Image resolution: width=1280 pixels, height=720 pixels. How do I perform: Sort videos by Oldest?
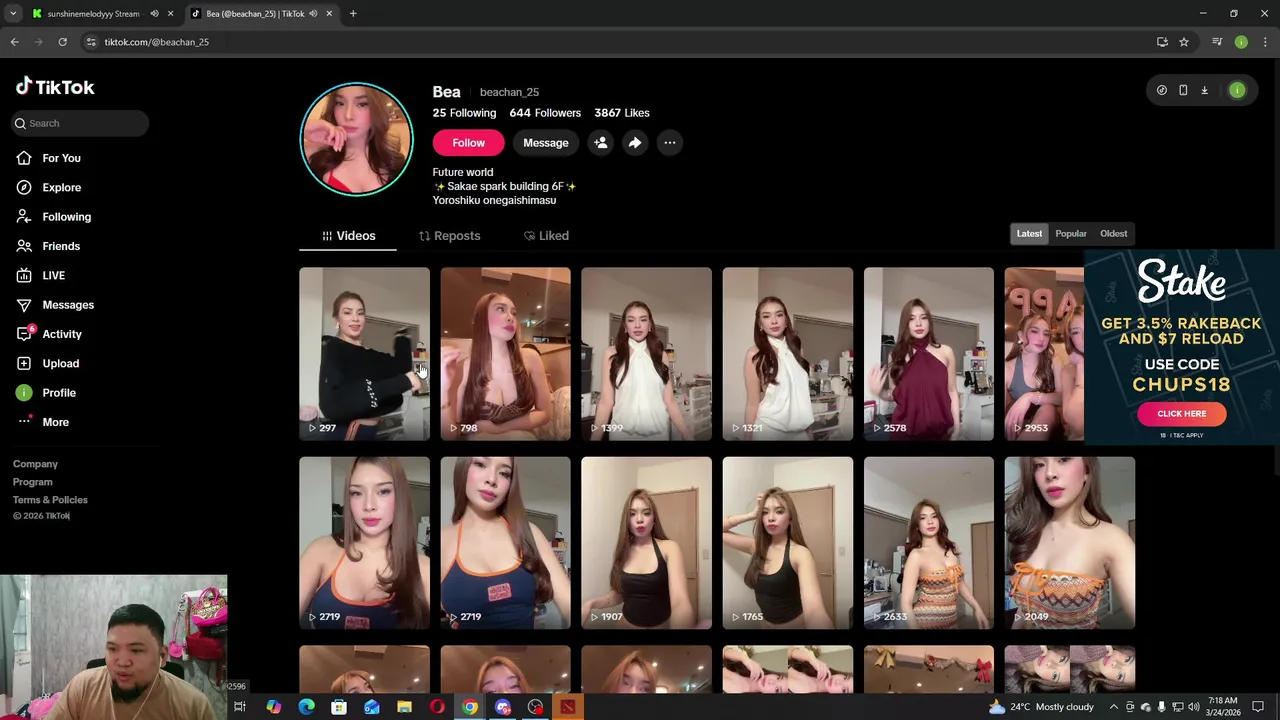[1113, 234]
